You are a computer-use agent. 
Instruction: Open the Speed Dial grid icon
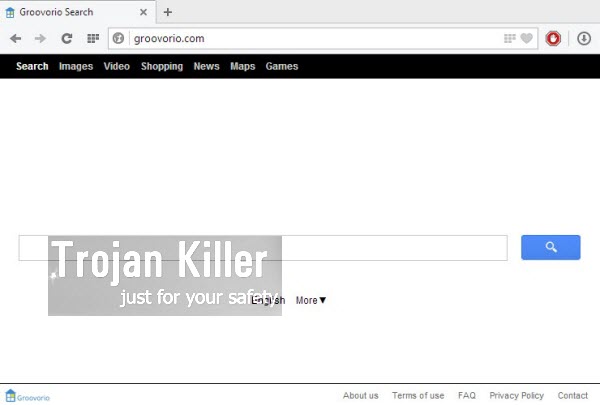click(x=93, y=39)
